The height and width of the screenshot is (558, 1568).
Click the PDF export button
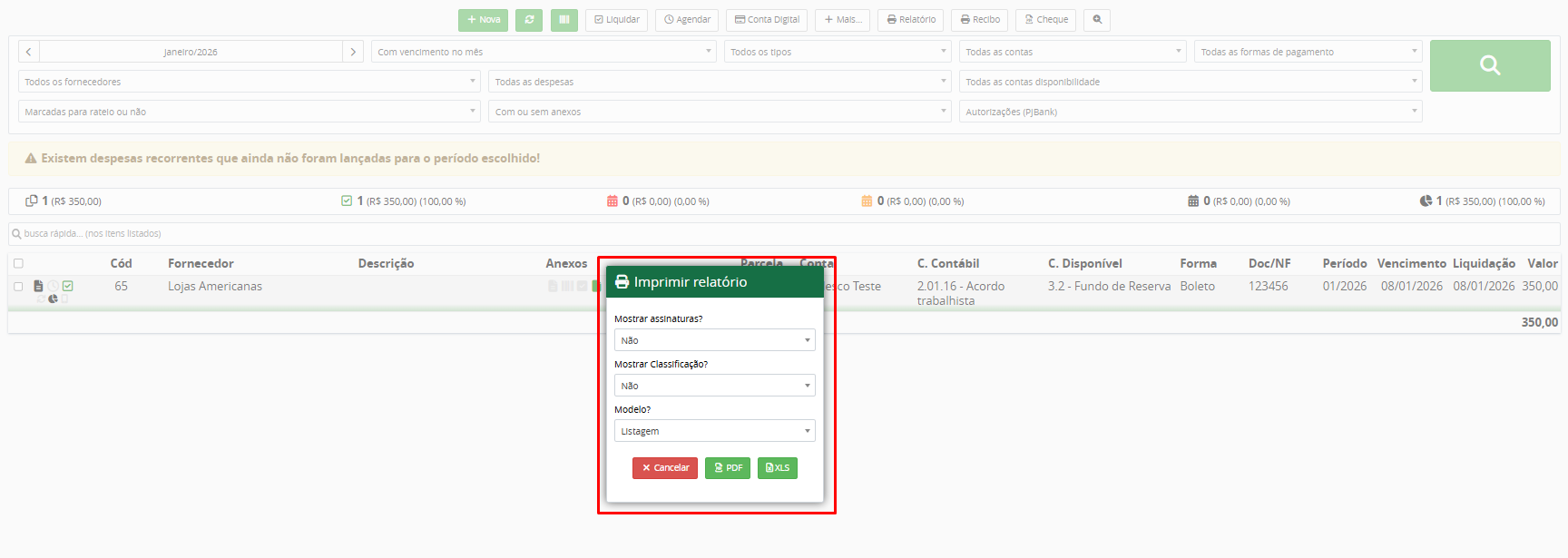pyautogui.click(x=727, y=468)
